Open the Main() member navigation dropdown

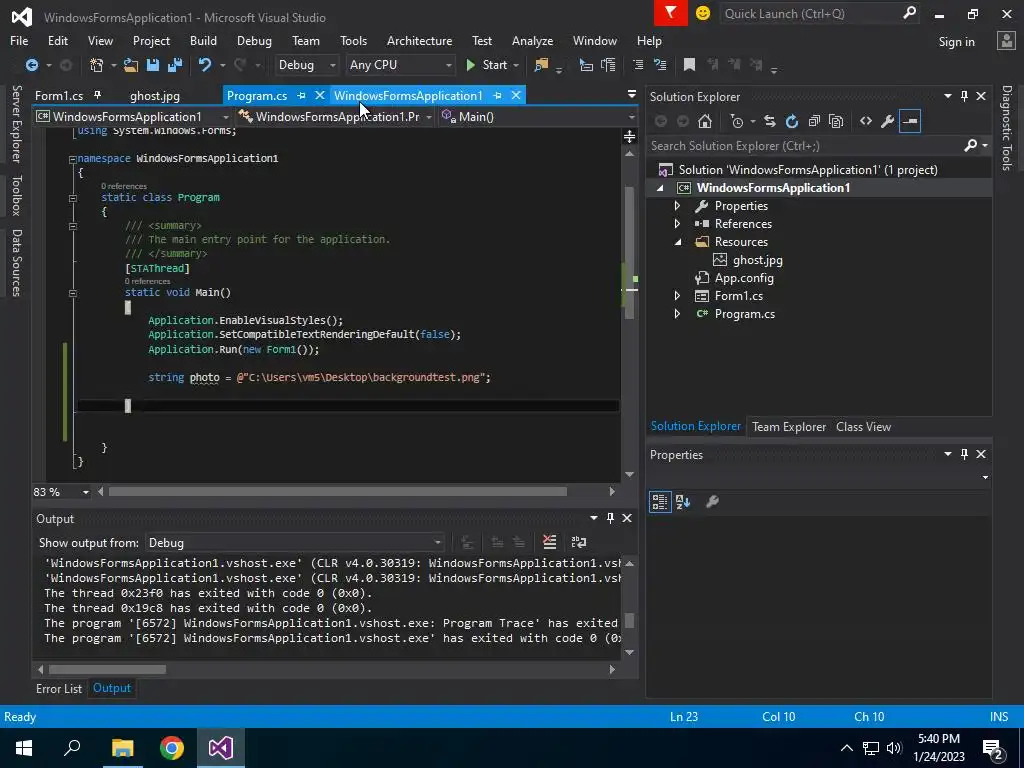(537, 117)
